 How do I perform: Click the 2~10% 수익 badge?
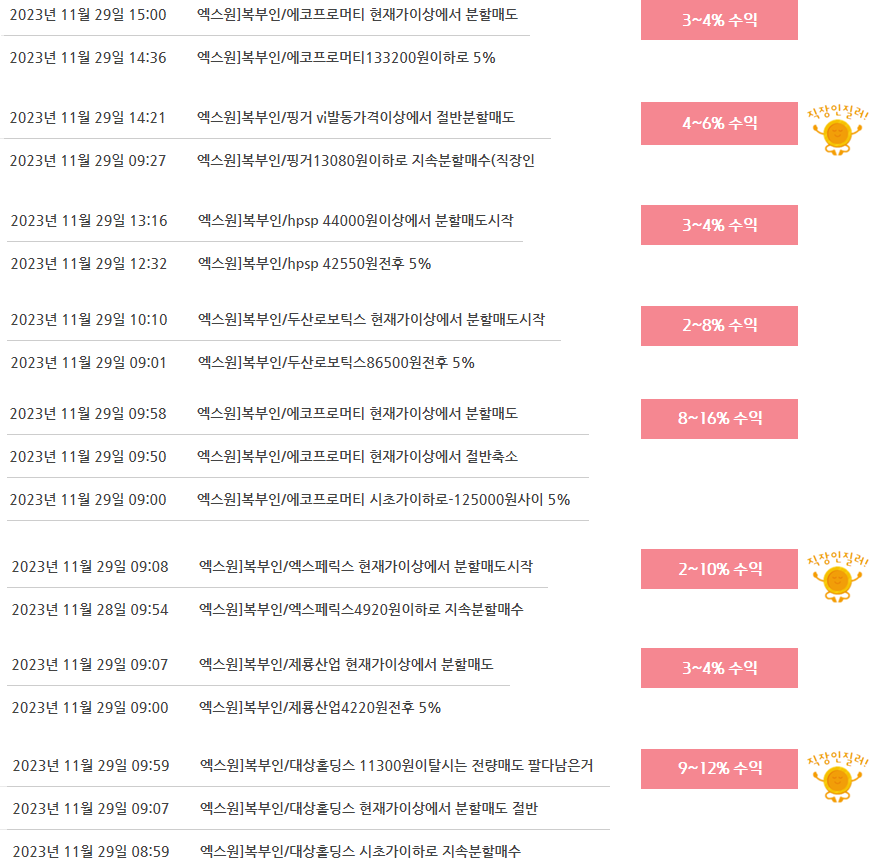719,569
